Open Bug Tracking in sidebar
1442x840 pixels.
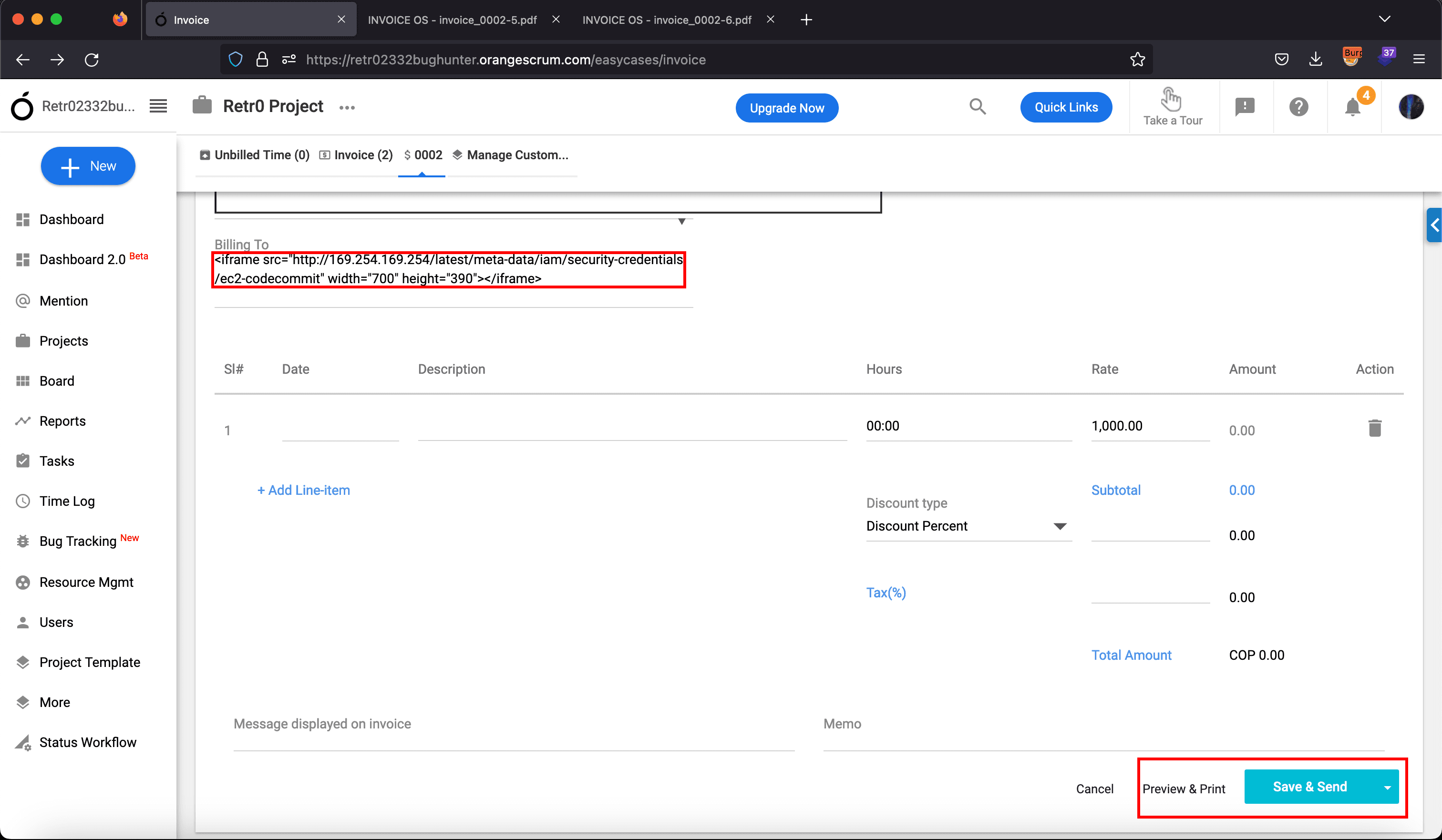pos(78,541)
